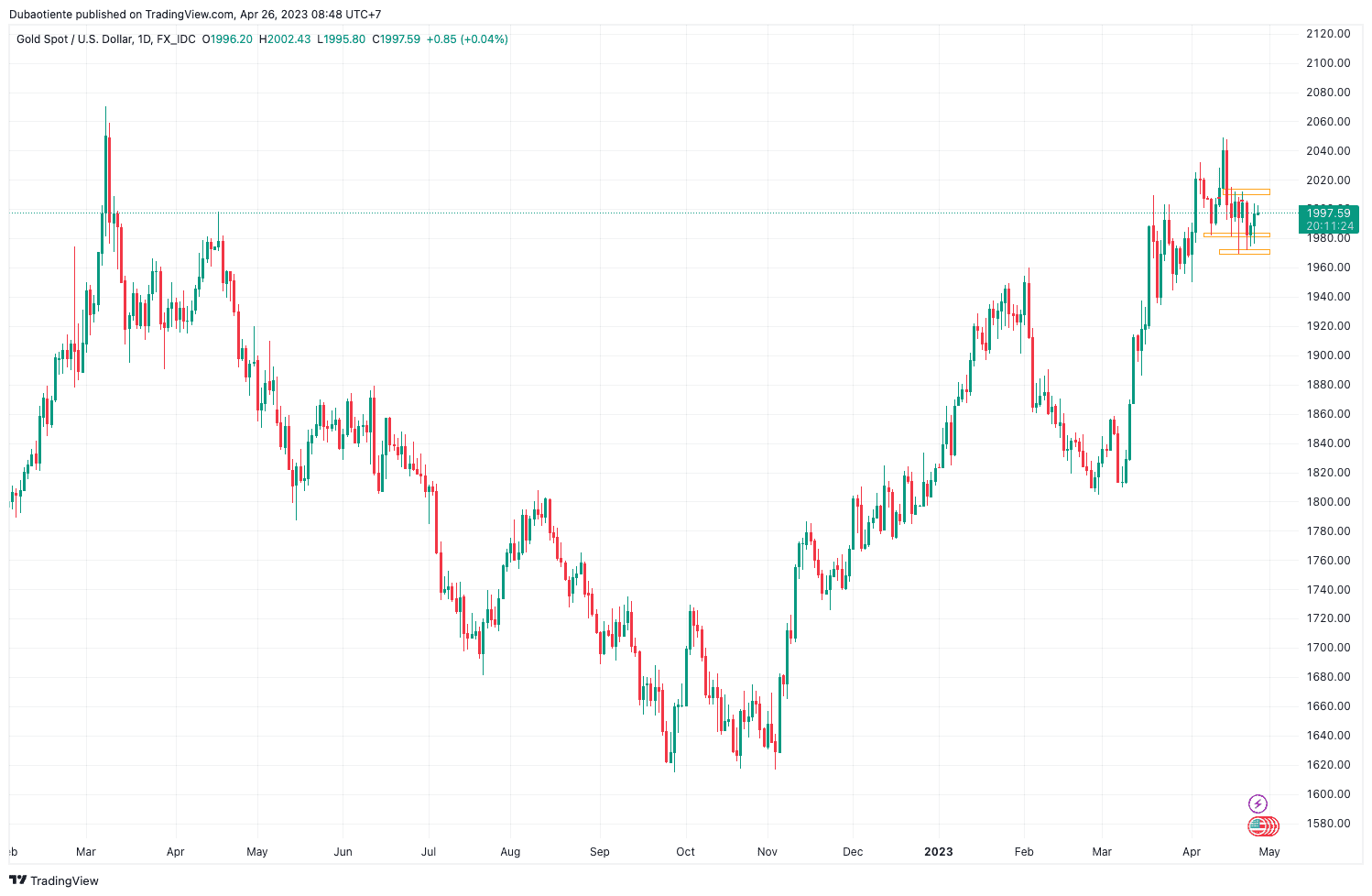1372x896 pixels.
Task: Click the 2080.00 price axis label
Action: 1328,93
